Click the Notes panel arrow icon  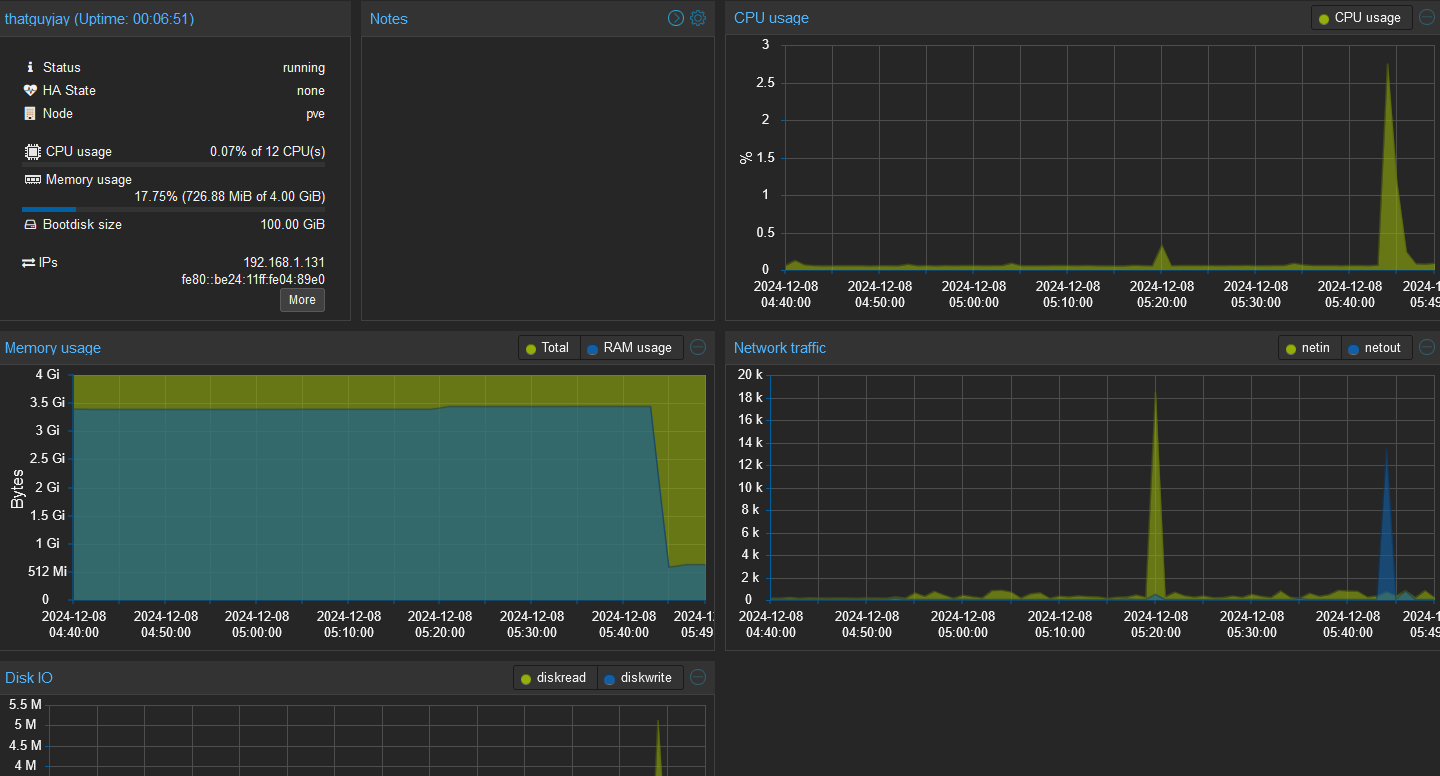coord(676,18)
